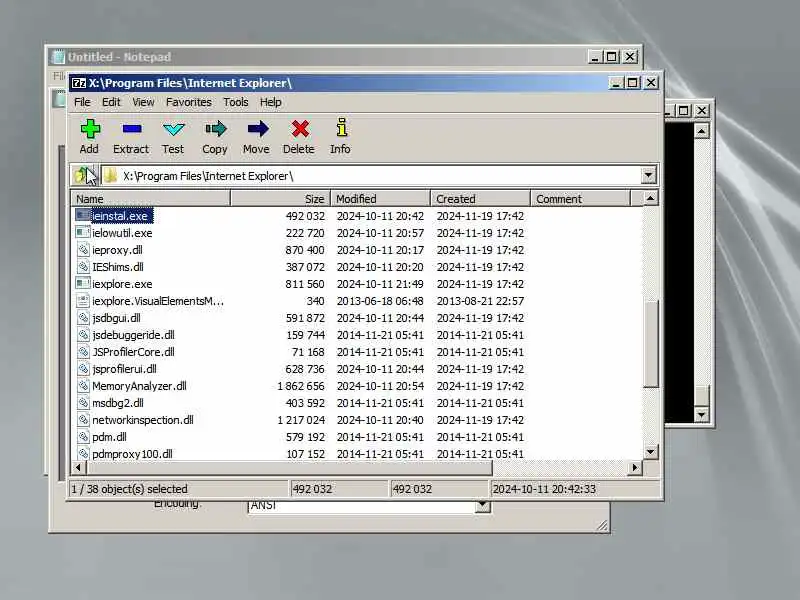The height and width of the screenshot is (600, 800).
Task: Click the ieinstal.exe file icon
Action: 82,215
